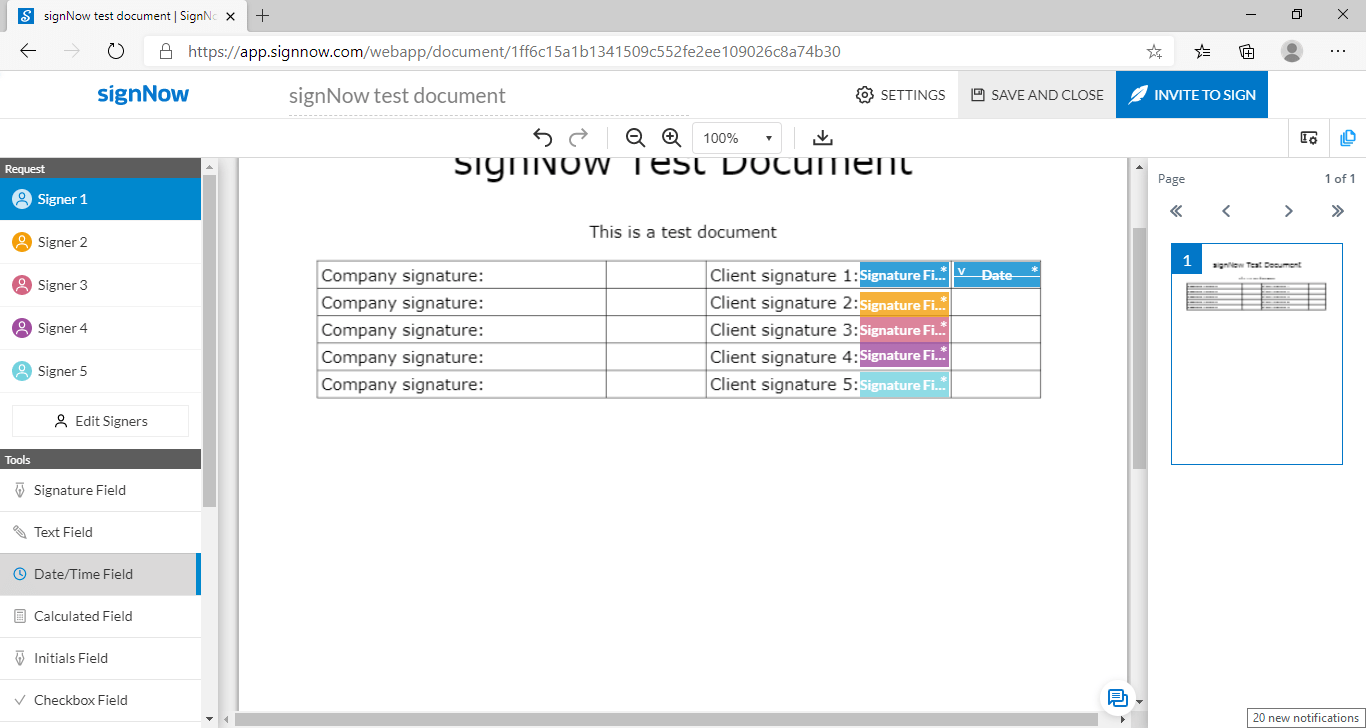Click the "Client signature 1:" cell
Viewport: 1366px width, 728px height.
[783, 275]
